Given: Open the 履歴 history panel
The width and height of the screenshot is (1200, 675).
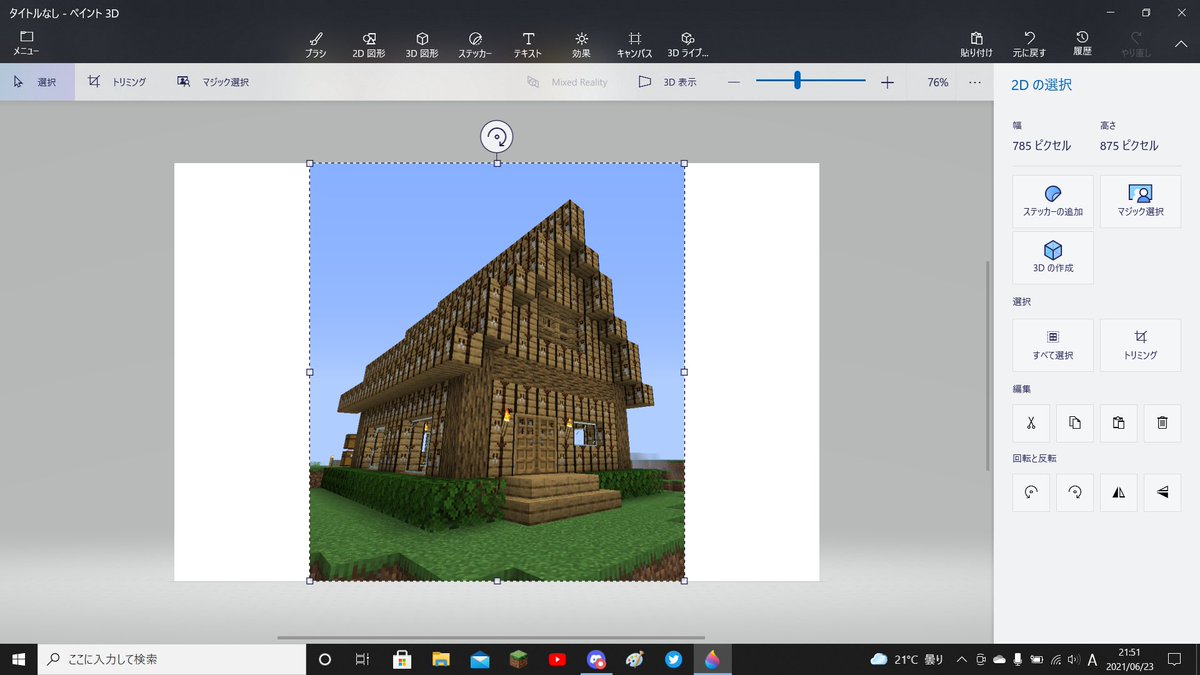Looking at the screenshot, I should tap(1082, 43).
